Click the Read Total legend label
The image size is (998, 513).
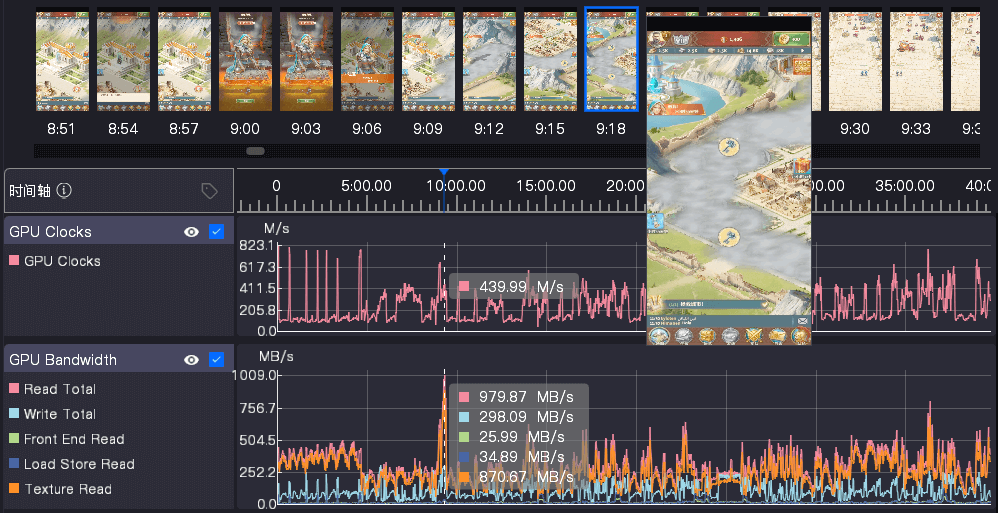60,389
